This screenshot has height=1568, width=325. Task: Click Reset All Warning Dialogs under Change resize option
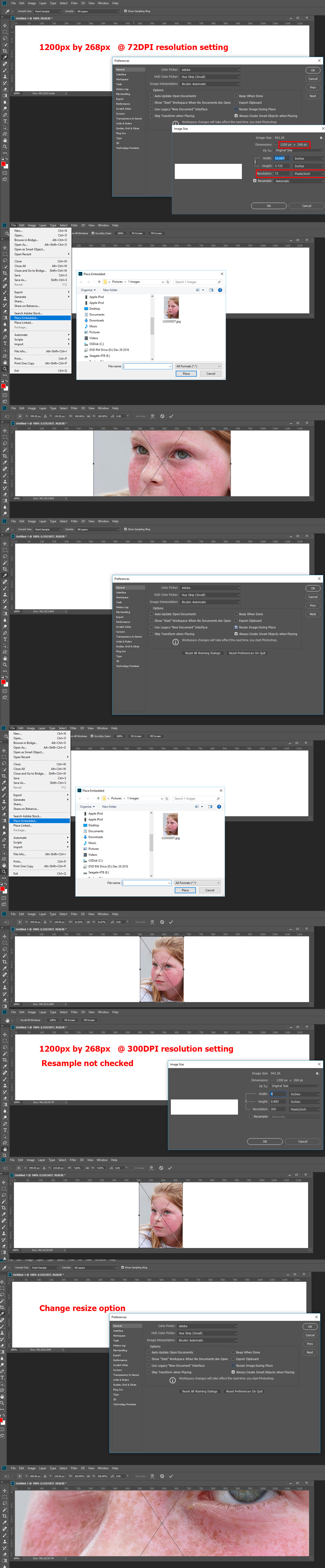pos(200,1391)
